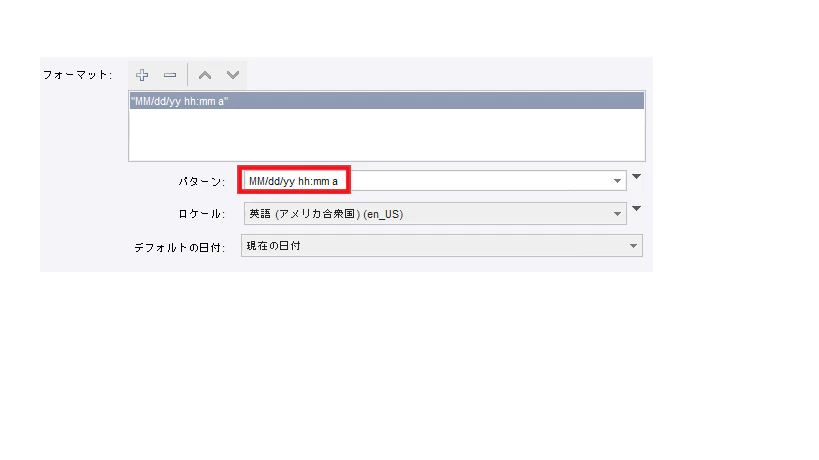Click the ロケール label
Viewport: 819px width, 460px height.
[202, 214]
